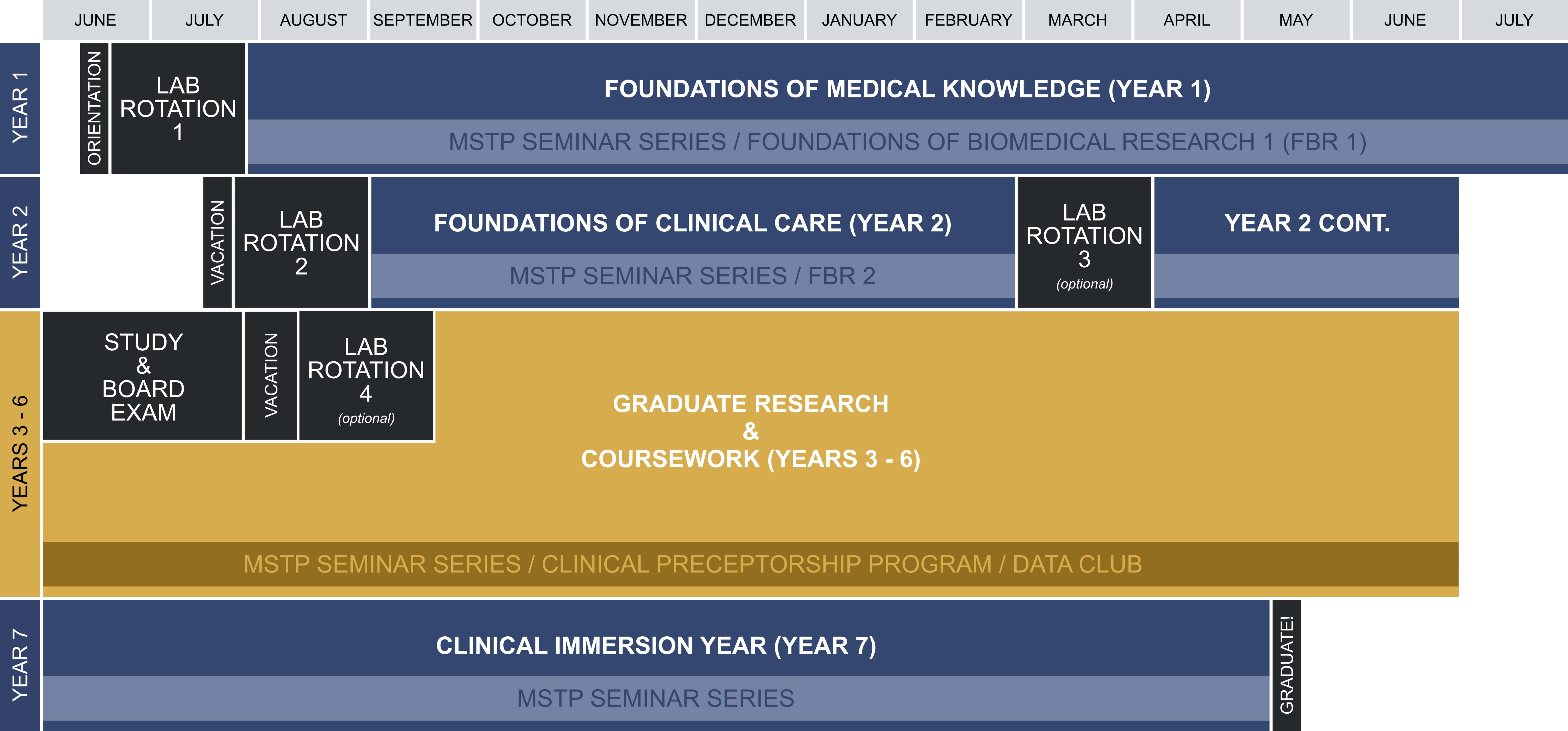Screen dimensions: 1568x731
Task: Click the Study & Board Exam block
Action: point(143,376)
